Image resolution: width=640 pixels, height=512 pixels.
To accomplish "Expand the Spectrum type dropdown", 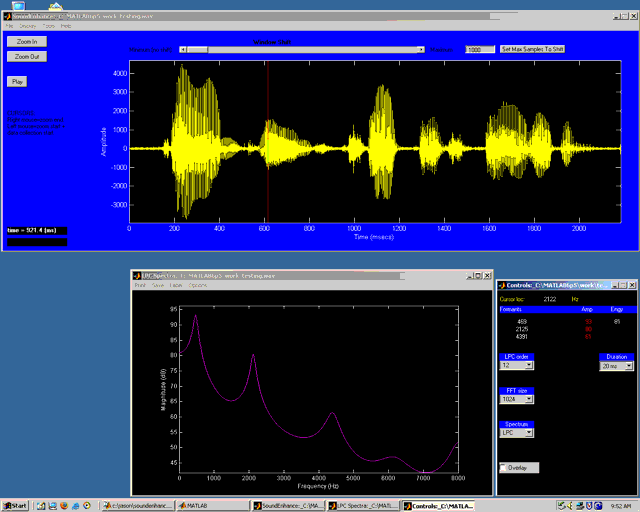I will click(x=517, y=434).
